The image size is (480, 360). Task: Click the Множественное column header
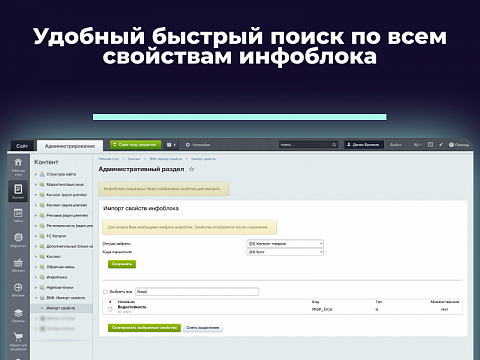point(445,302)
